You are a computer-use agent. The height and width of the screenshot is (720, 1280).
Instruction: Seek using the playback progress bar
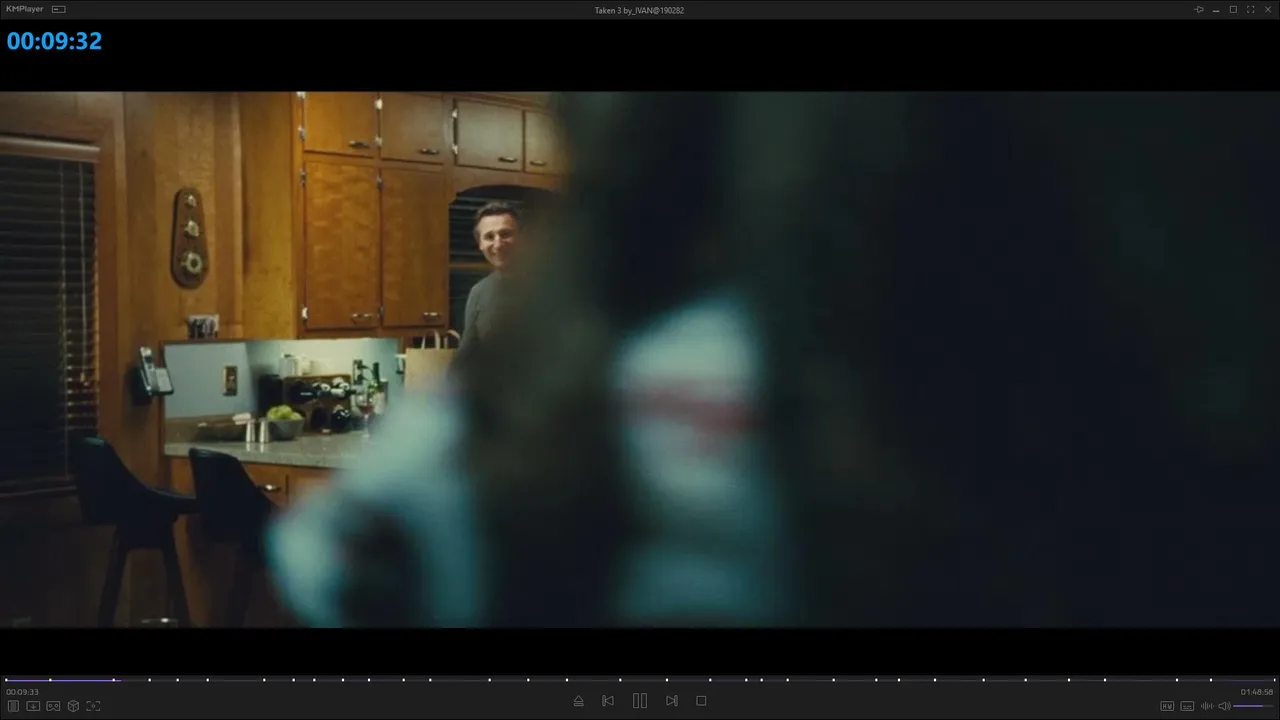pyautogui.click(x=640, y=680)
